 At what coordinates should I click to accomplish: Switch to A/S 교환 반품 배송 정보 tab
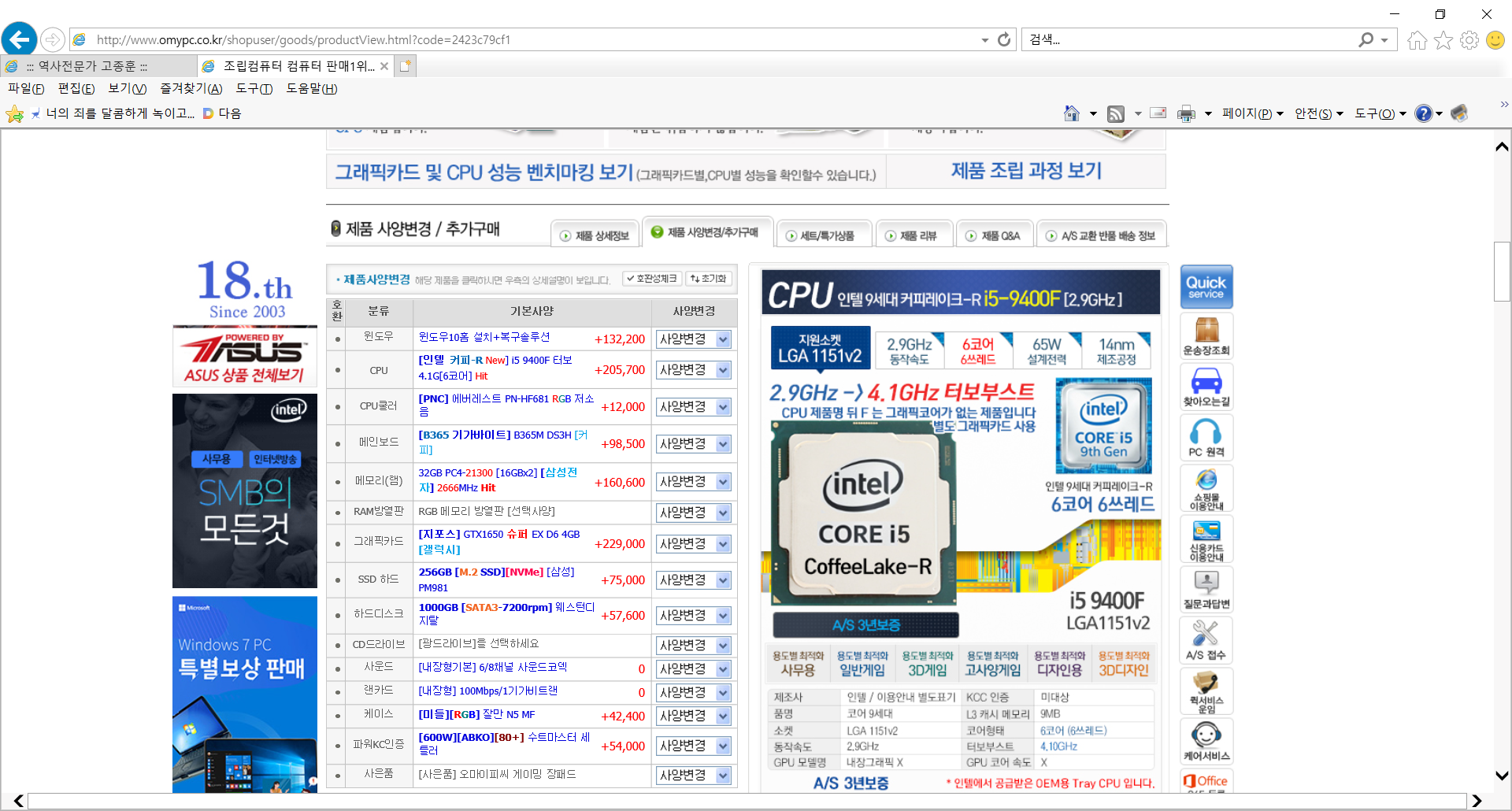1101,235
